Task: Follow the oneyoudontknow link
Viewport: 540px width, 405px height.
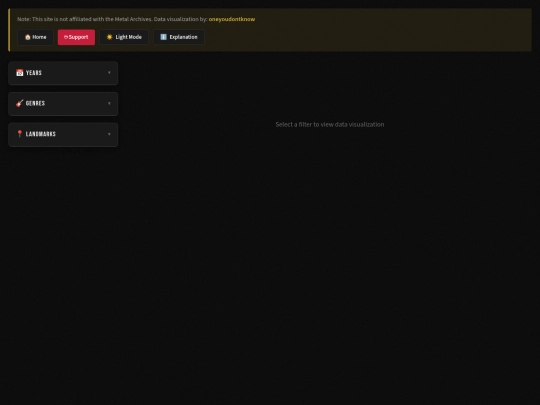Action: (x=232, y=19)
